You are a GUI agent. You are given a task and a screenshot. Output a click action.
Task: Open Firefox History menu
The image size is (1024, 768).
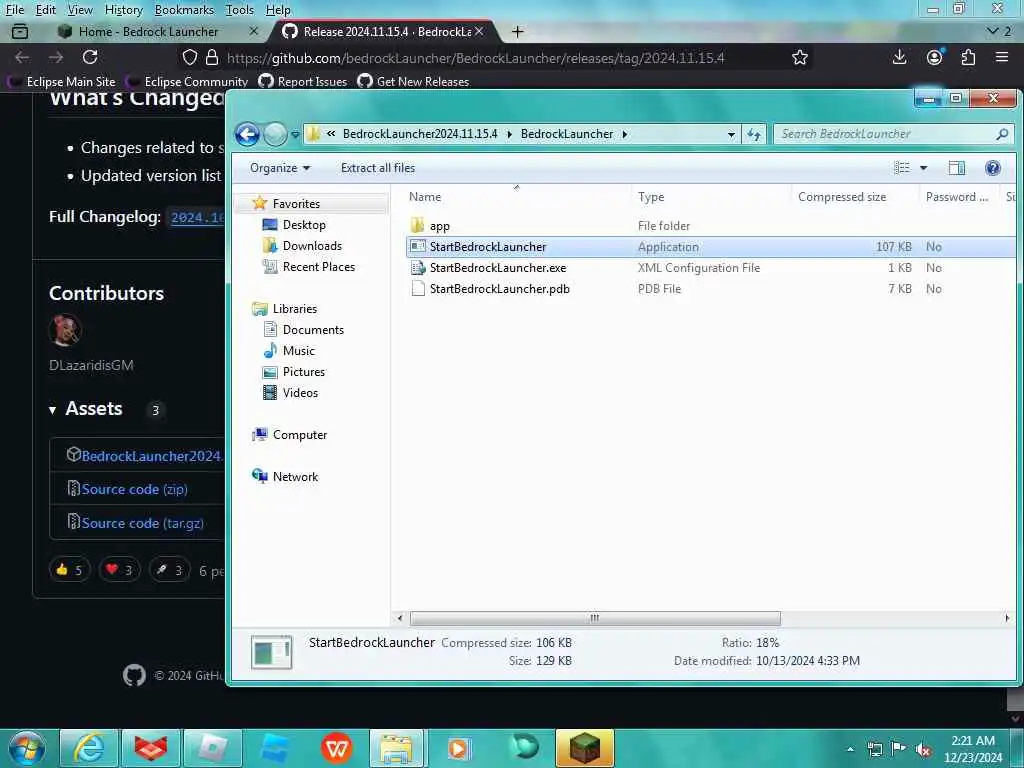[123, 10]
